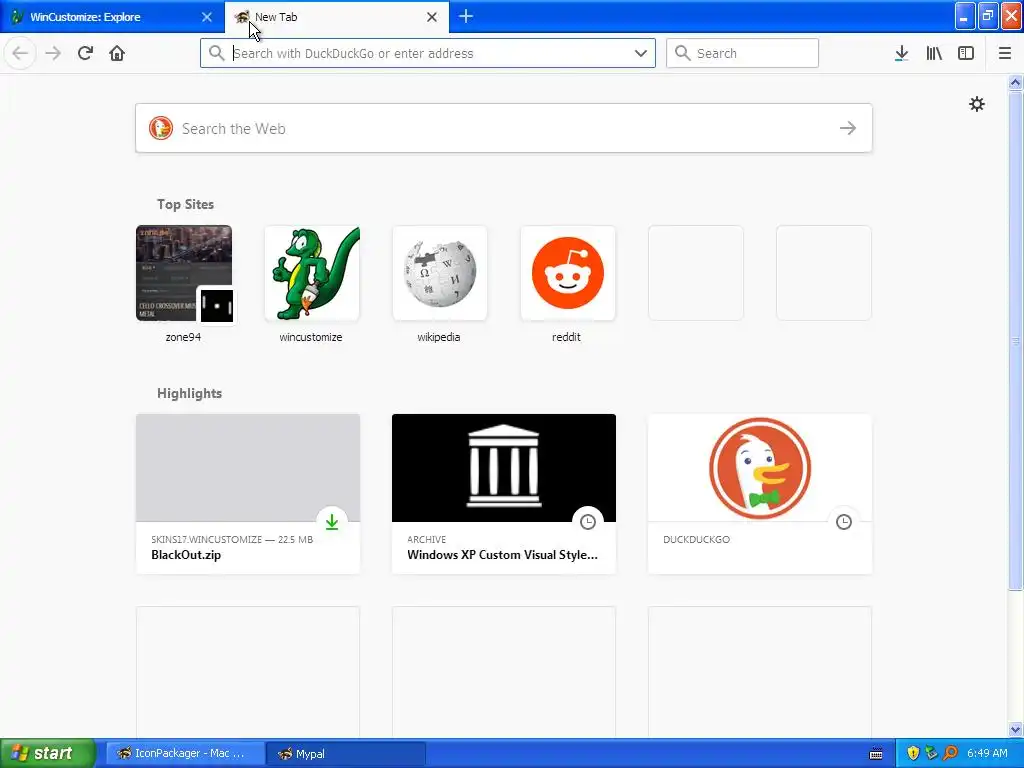Open the Windows Start menu
The height and width of the screenshot is (768, 1024).
(48, 753)
